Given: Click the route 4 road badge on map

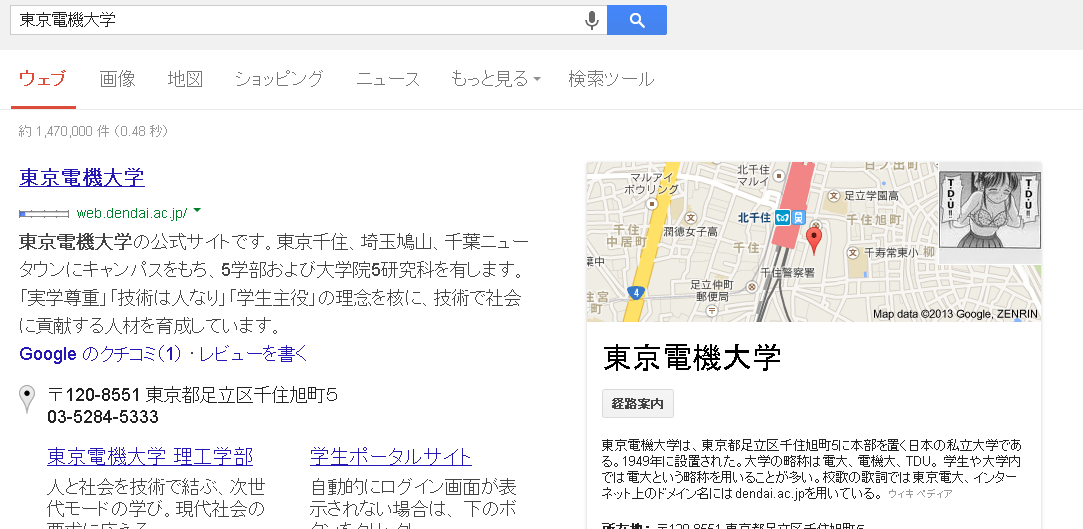Looking at the screenshot, I should (635, 294).
